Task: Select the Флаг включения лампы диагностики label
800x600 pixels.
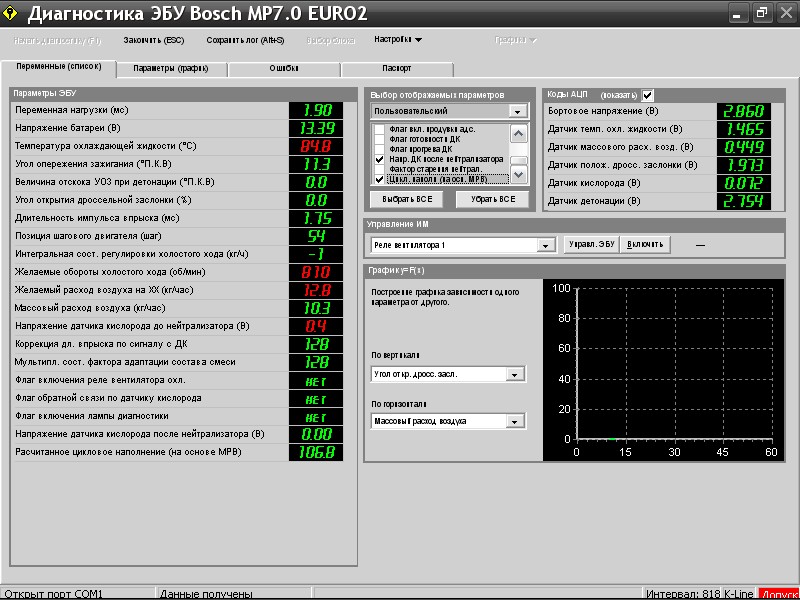Action: [x=92, y=416]
